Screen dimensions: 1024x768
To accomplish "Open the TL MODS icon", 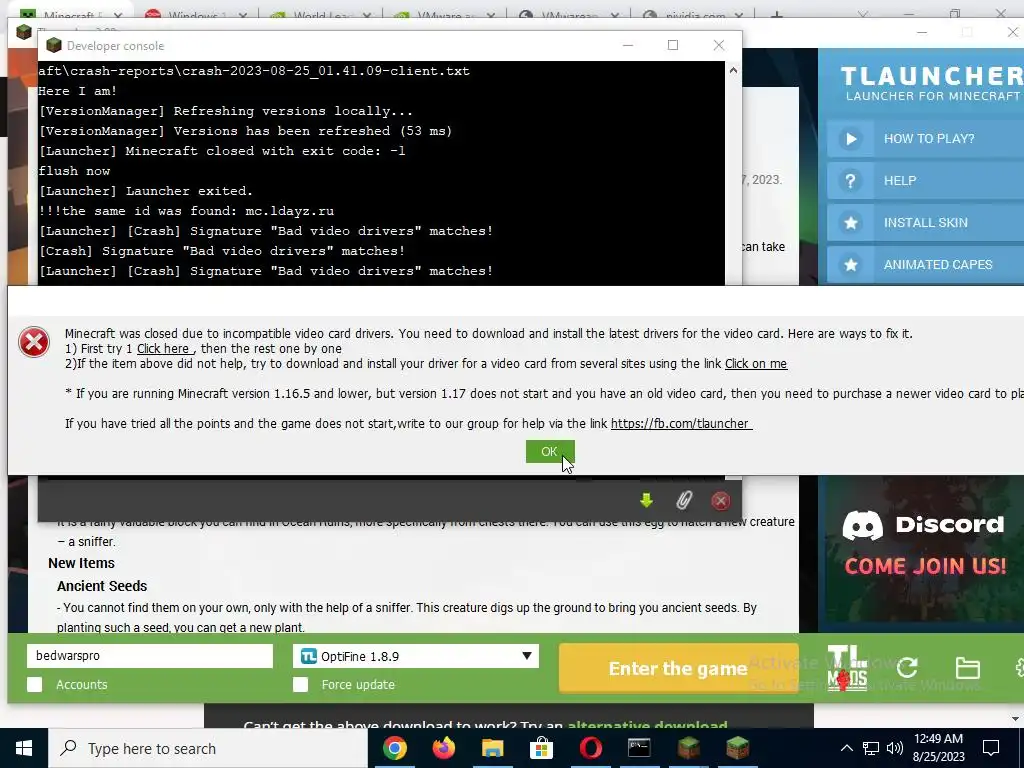I will [847, 668].
